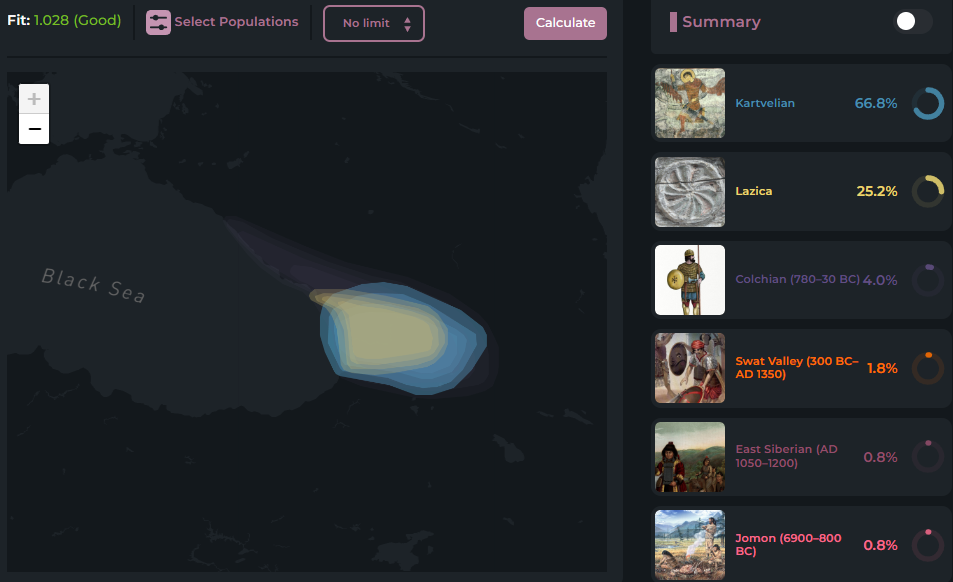This screenshot has height=582, width=953.
Task: Click the Jomon percentage ring icon
Action: 928,545
